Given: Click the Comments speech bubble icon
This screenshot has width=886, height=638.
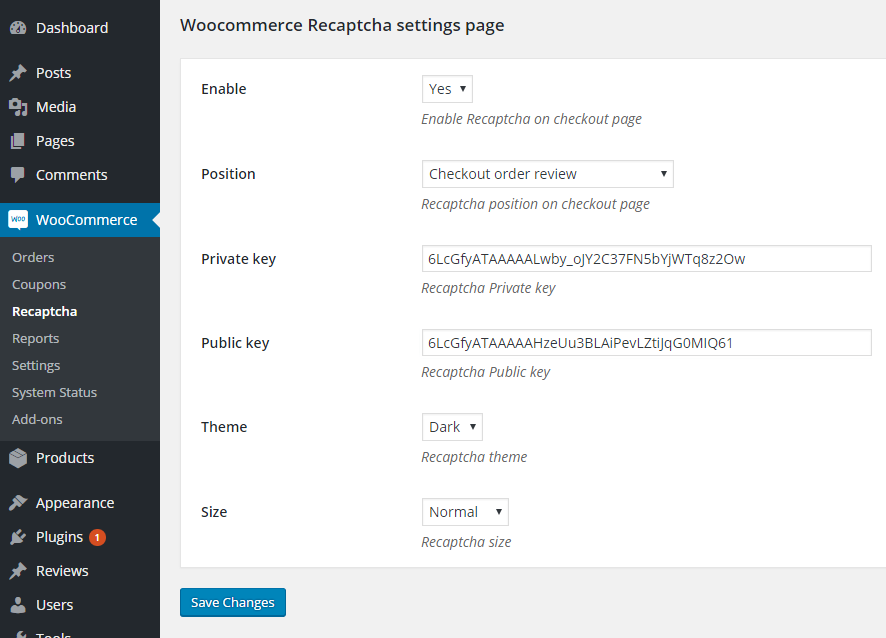Looking at the screenshot, I should [18, 175].
